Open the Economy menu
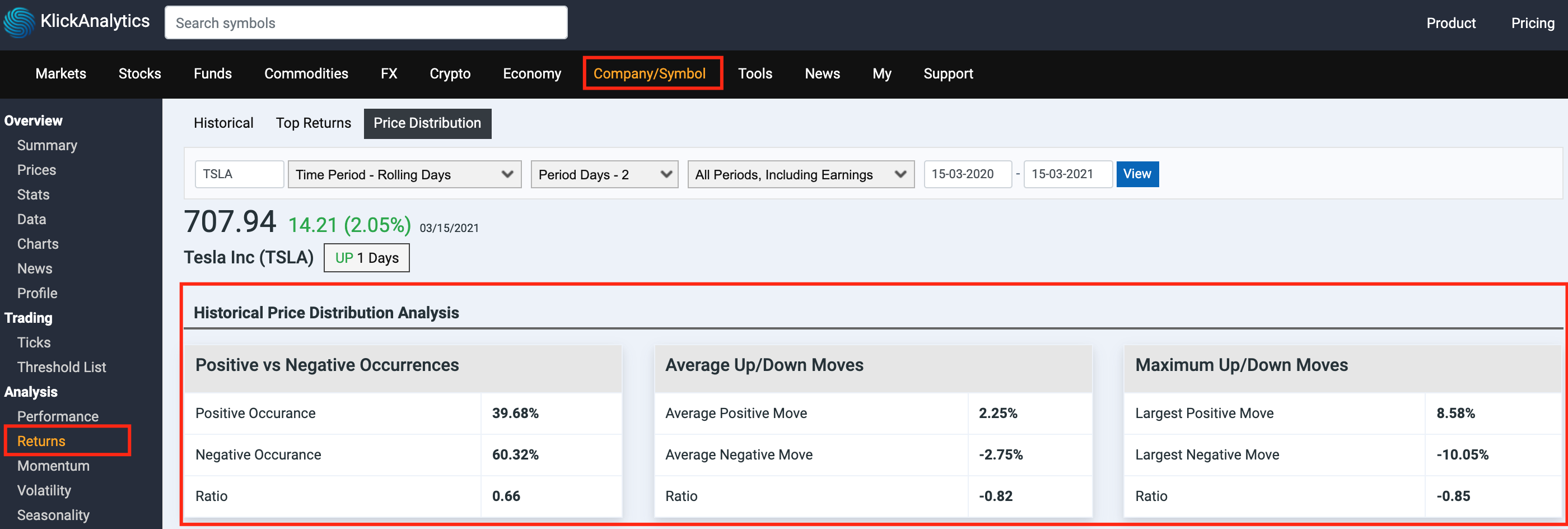The height and width of the screenshot is (529, 1568). (x=532, y=74)
